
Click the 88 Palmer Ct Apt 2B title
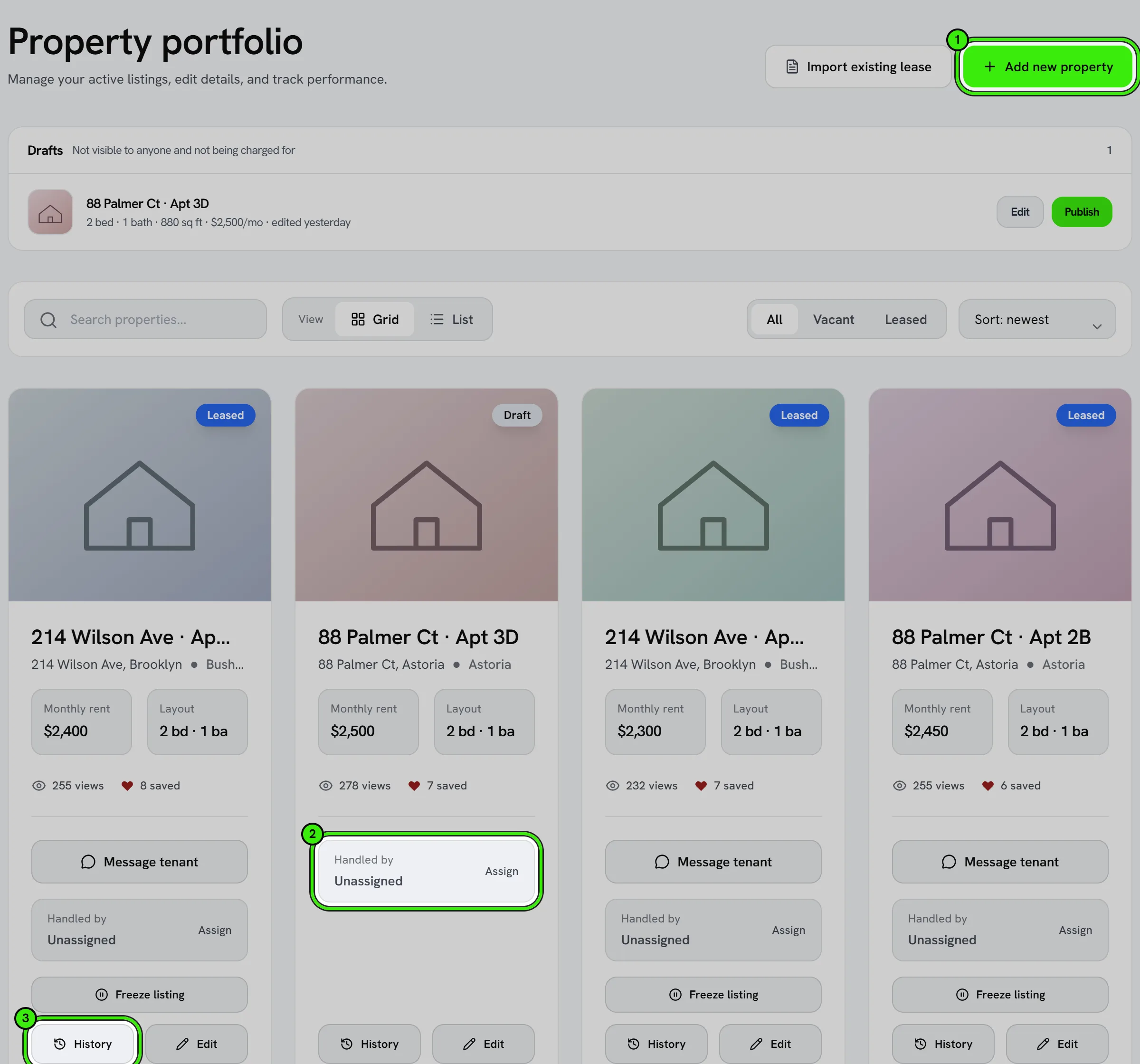991,636
